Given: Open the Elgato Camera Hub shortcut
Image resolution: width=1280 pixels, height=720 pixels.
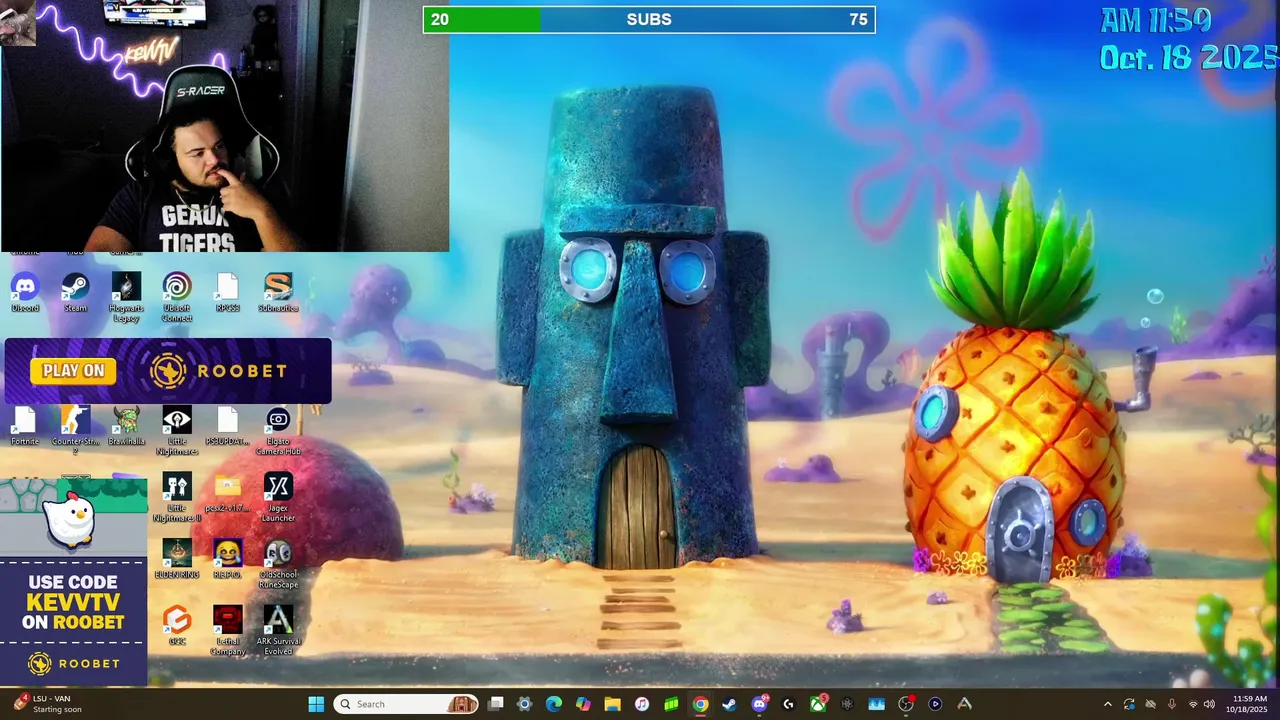Looking at the screenshot, I should pyautogui.click(x=278, y=431).
